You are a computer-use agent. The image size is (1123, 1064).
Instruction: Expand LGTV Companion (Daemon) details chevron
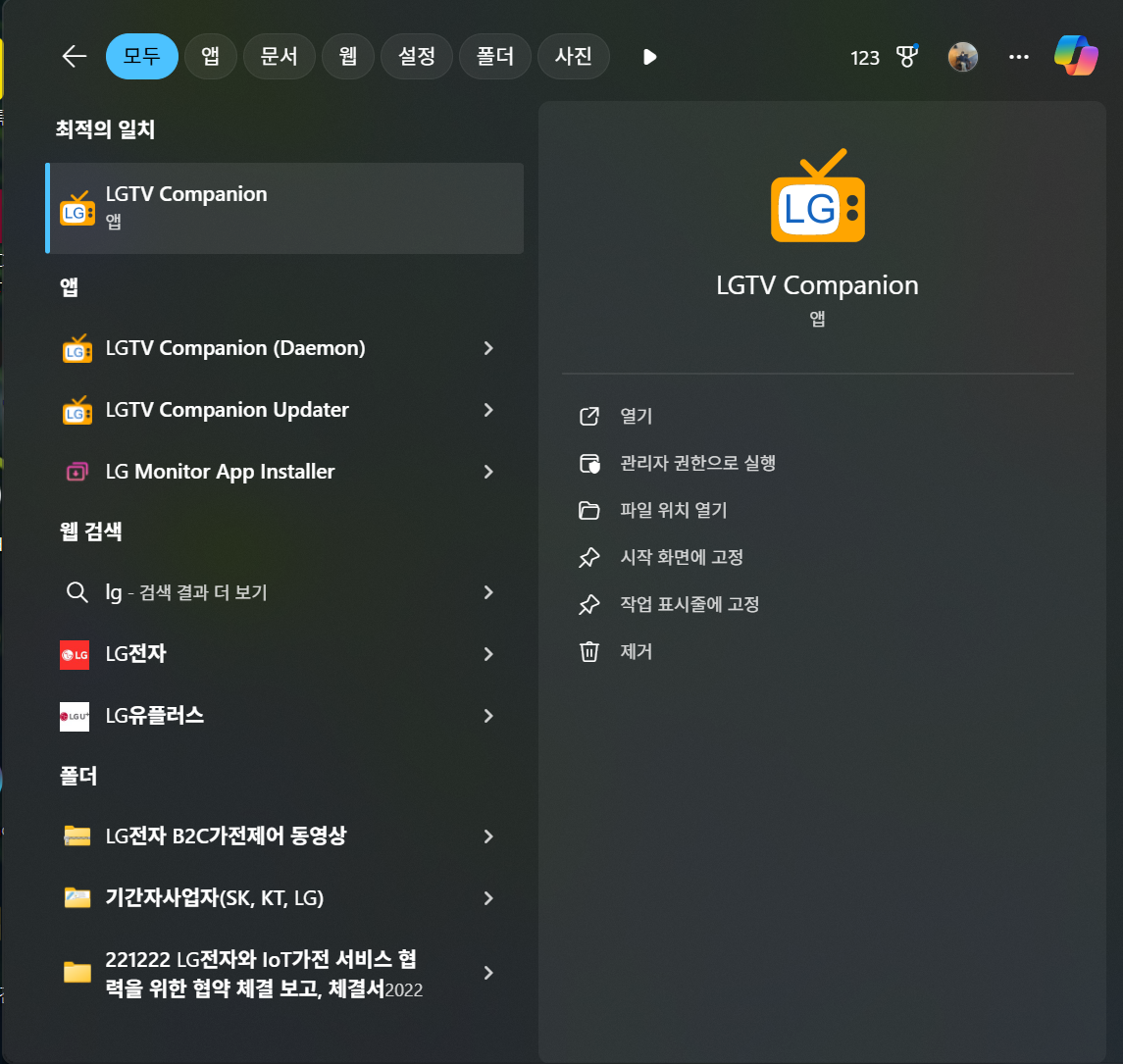(488, 348)
